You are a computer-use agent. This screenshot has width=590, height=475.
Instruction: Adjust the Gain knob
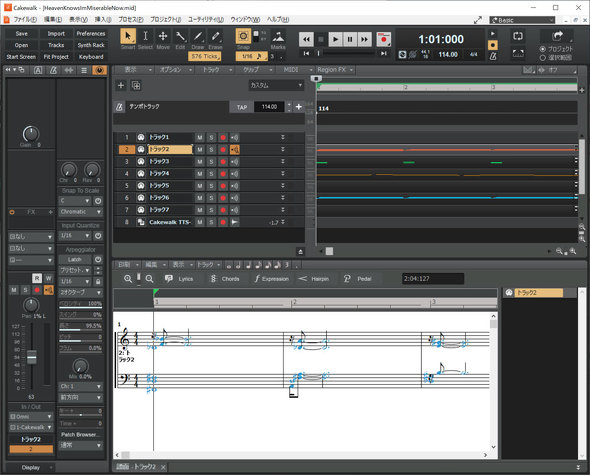pos(31,134)
